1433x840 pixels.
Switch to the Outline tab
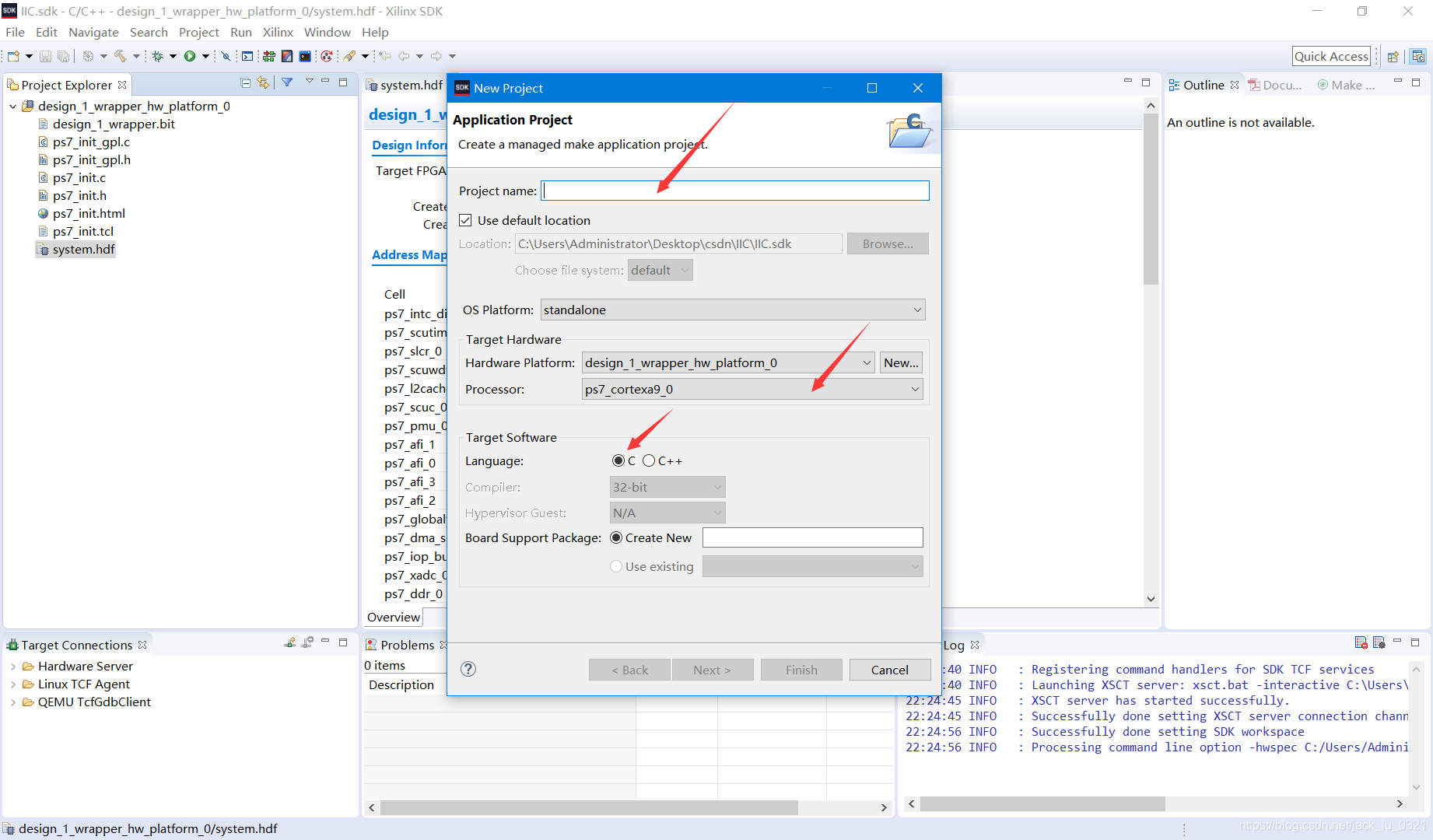(1203, 85)
